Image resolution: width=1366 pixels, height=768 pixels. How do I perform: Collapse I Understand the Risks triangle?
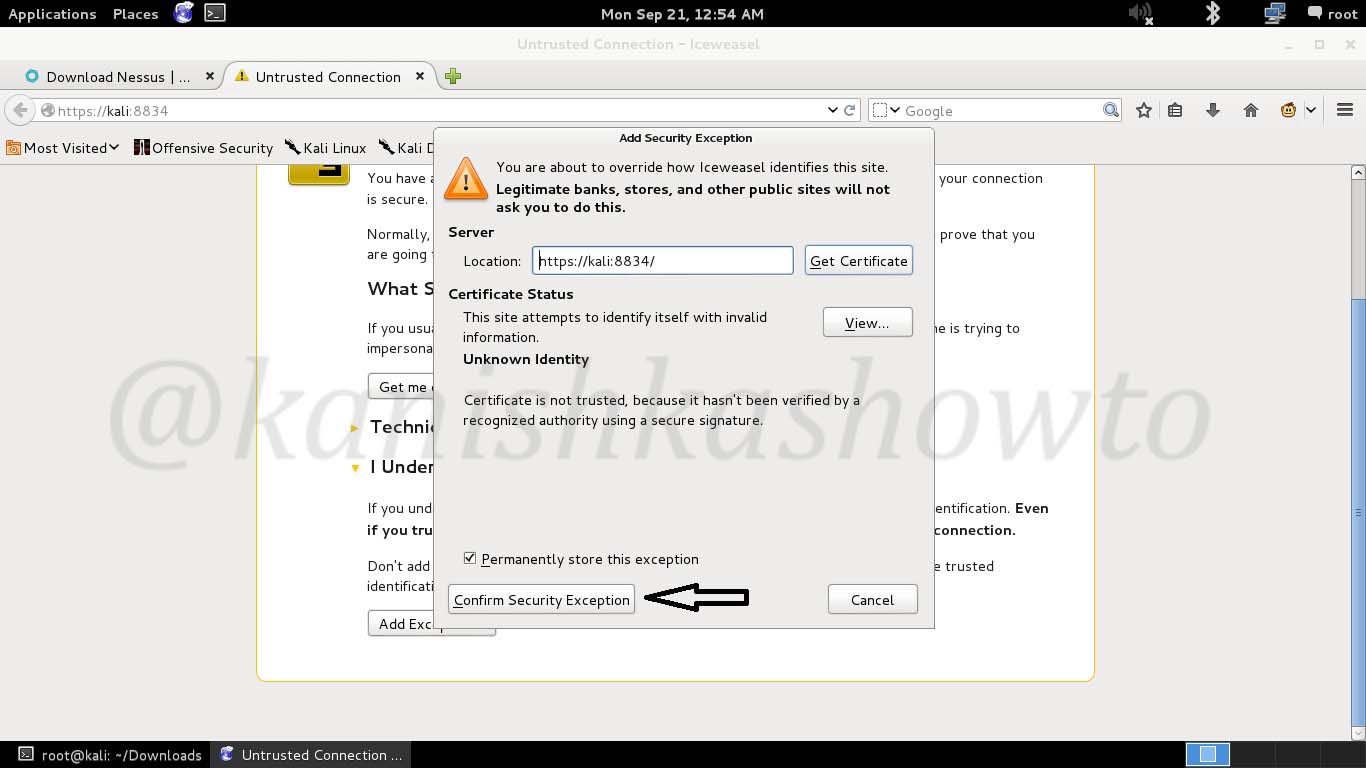pos(355,468)
